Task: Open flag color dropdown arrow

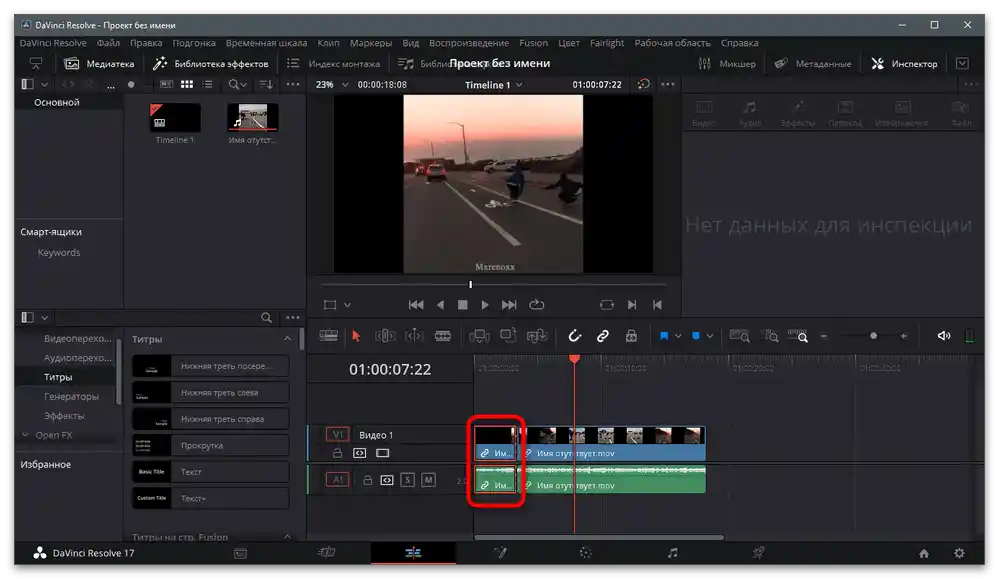Action: [x=678, y=336]
